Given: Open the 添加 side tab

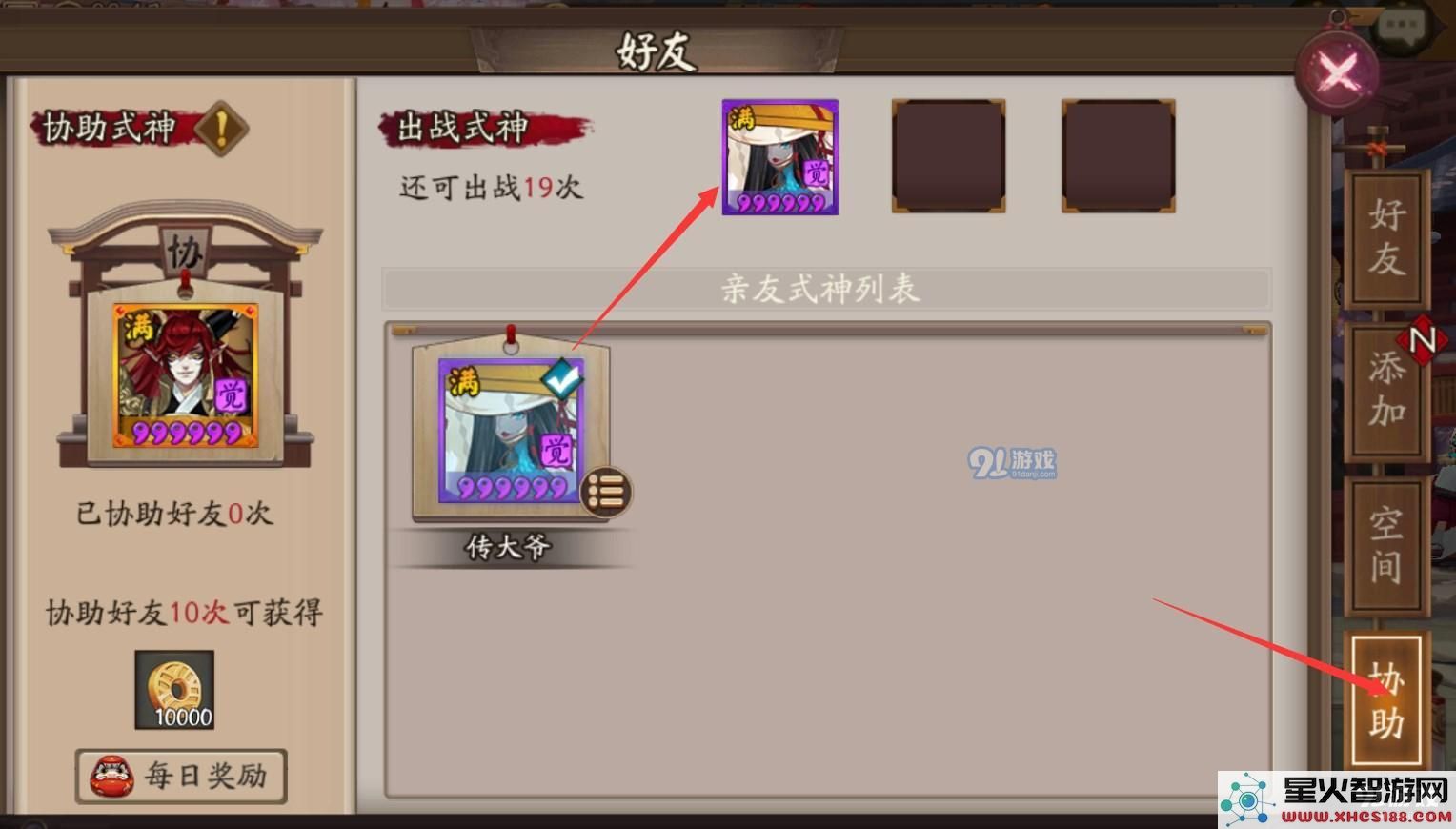Looking at the screenshot, I should click(x=1387, y=391).
